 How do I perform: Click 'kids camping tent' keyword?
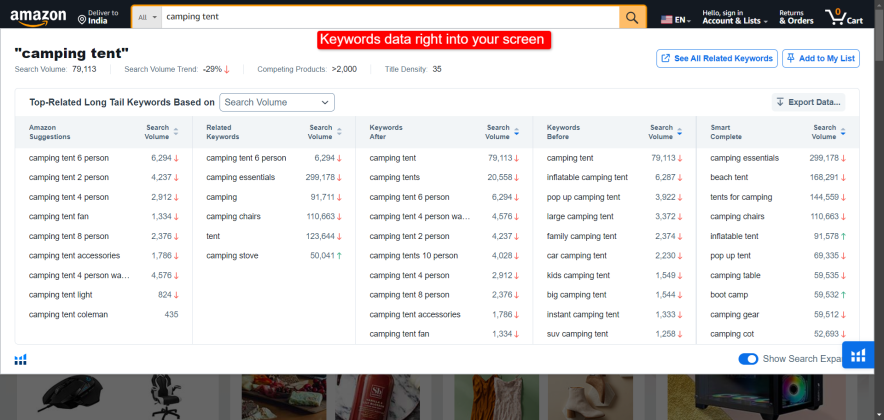[x=578, y=276]
